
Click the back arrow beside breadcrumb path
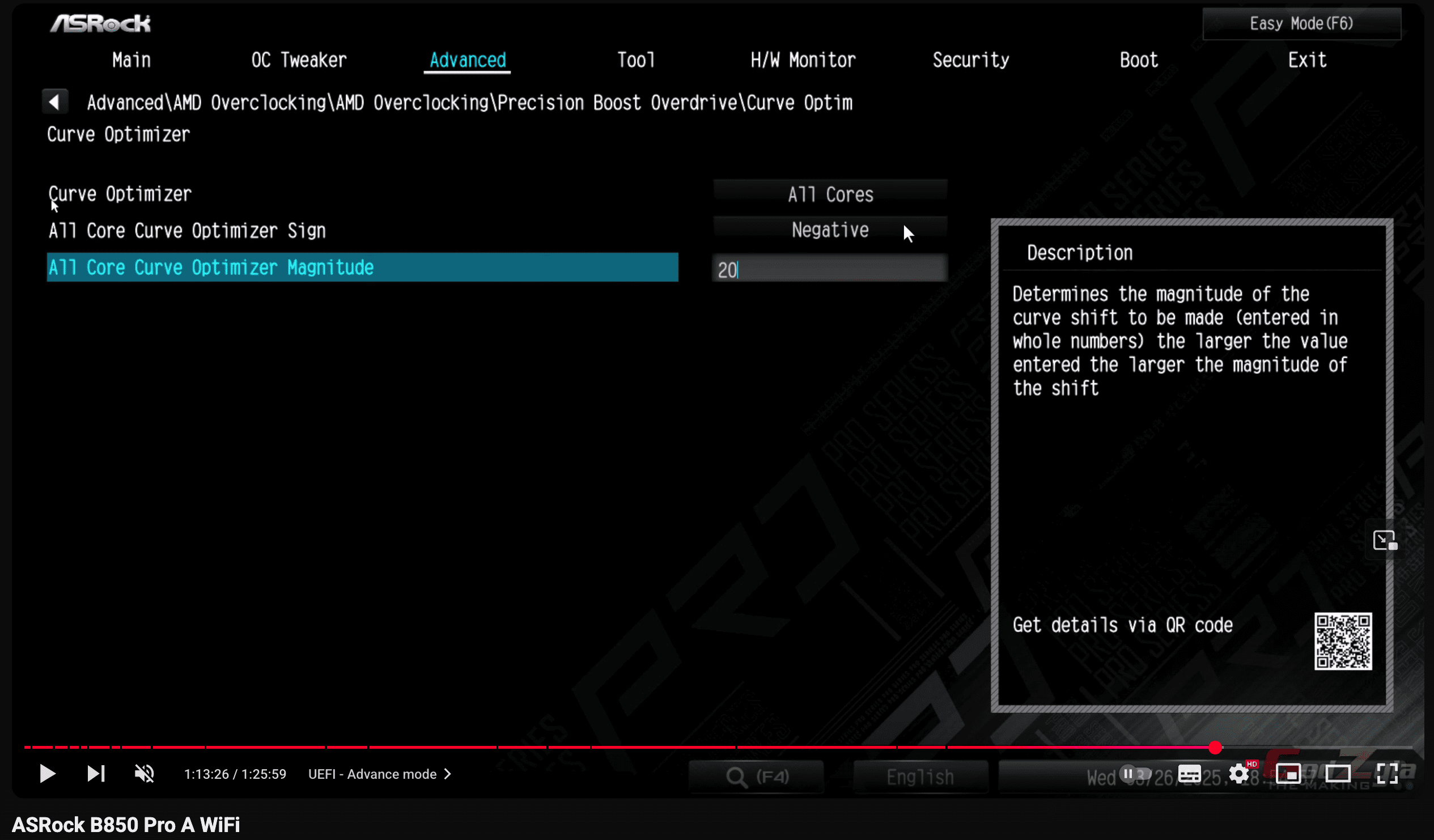click(x=54, y=103)
